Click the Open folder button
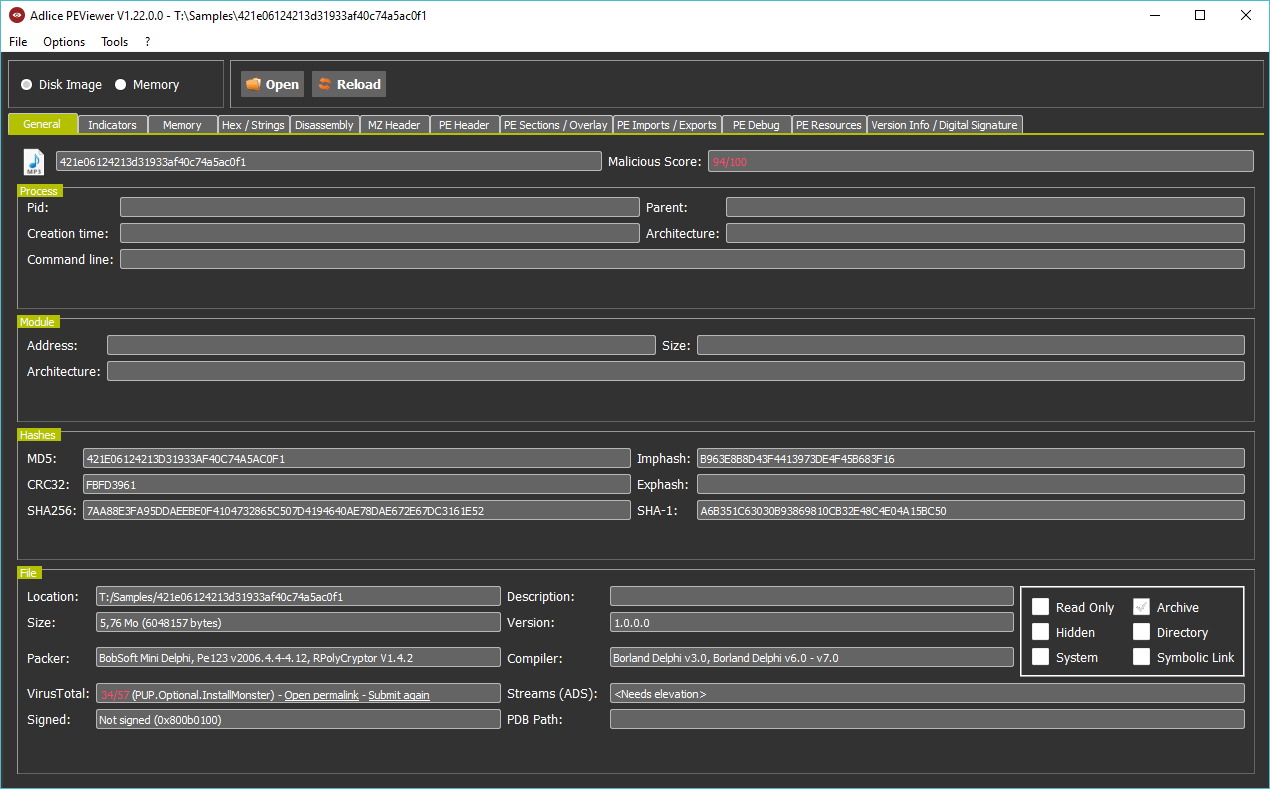 (x=272, y=85)
